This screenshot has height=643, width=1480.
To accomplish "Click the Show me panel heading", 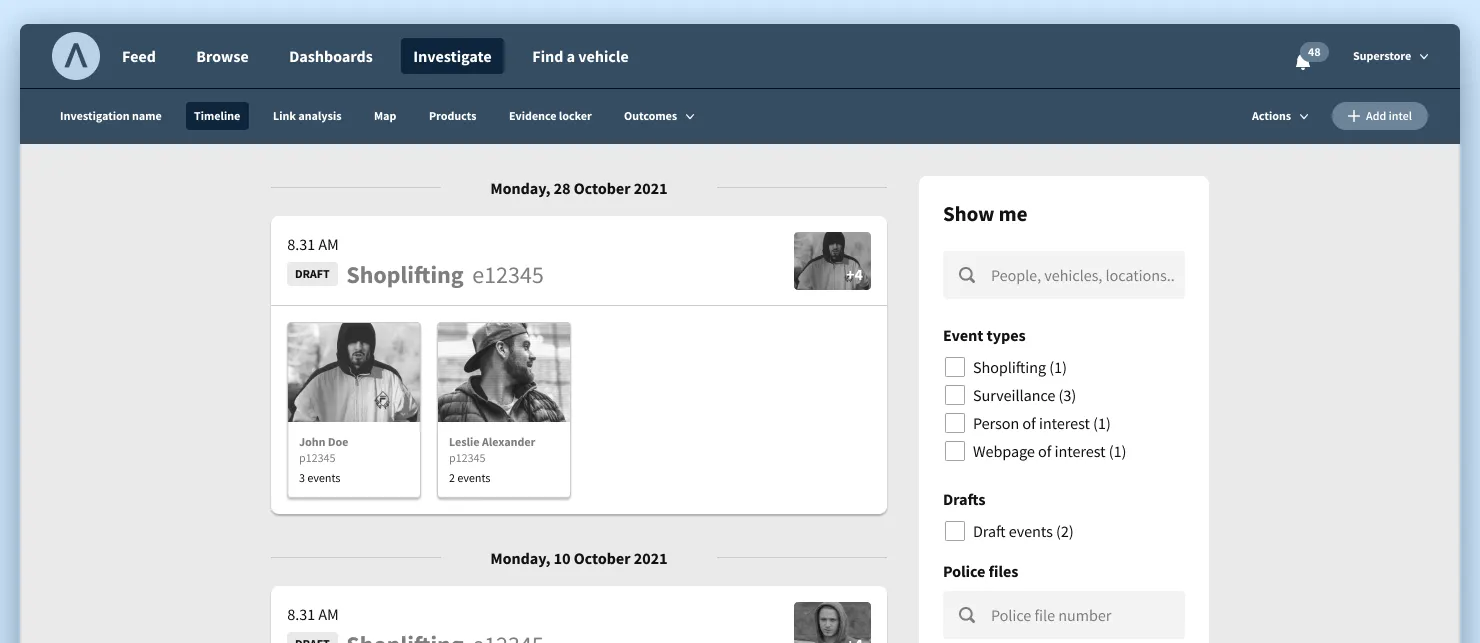I will 985,214.
